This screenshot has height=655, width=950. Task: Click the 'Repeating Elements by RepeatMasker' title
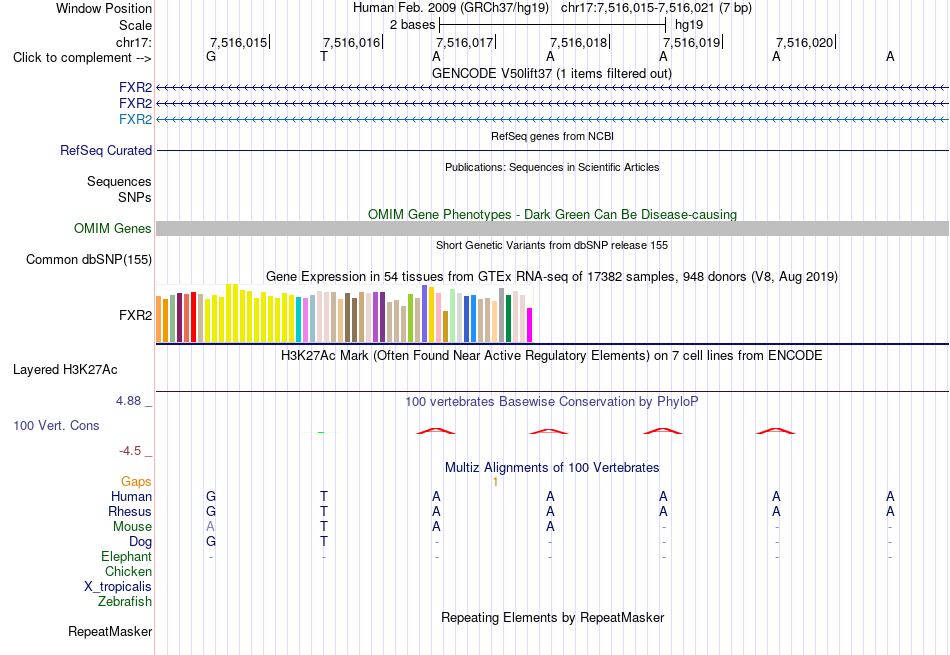point(553,617)
